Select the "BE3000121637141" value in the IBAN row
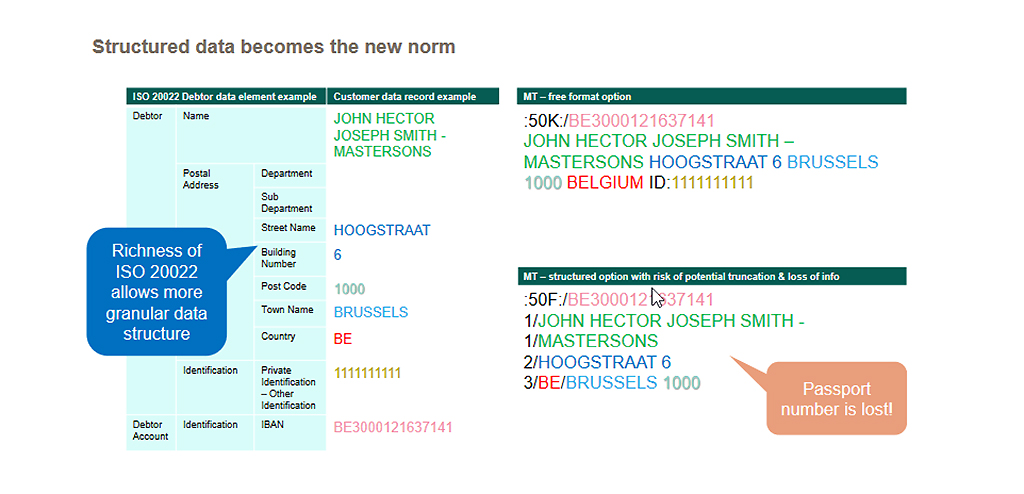The width and height of the screenshot is (1024, 494). click(x=392, y=427)
